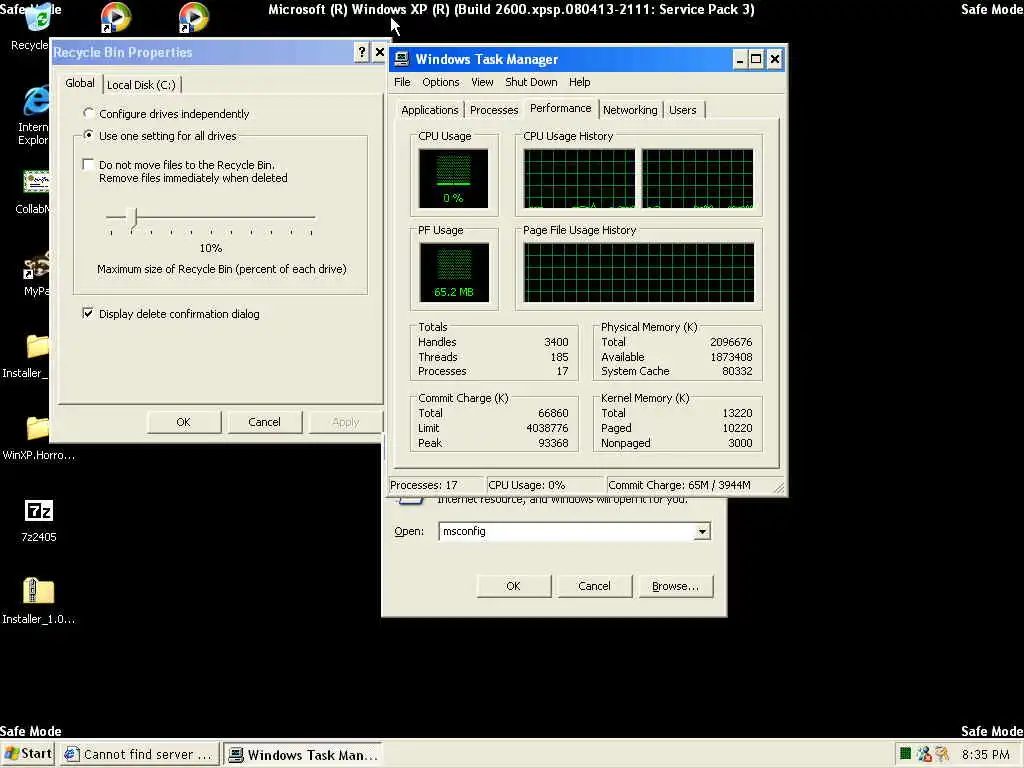The width and height of the screenshot is (1024, 768).
Task: Open the Shut Down menu
Action: pyautogui.click(x=531, y=82)
